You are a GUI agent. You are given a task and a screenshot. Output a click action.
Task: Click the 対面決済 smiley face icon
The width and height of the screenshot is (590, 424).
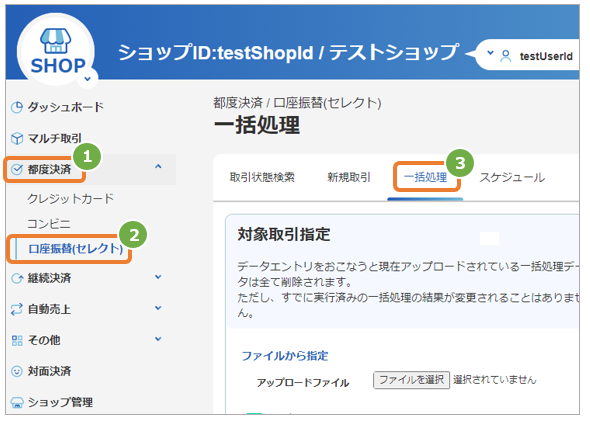pyautogui.click(x=17, y=371)
